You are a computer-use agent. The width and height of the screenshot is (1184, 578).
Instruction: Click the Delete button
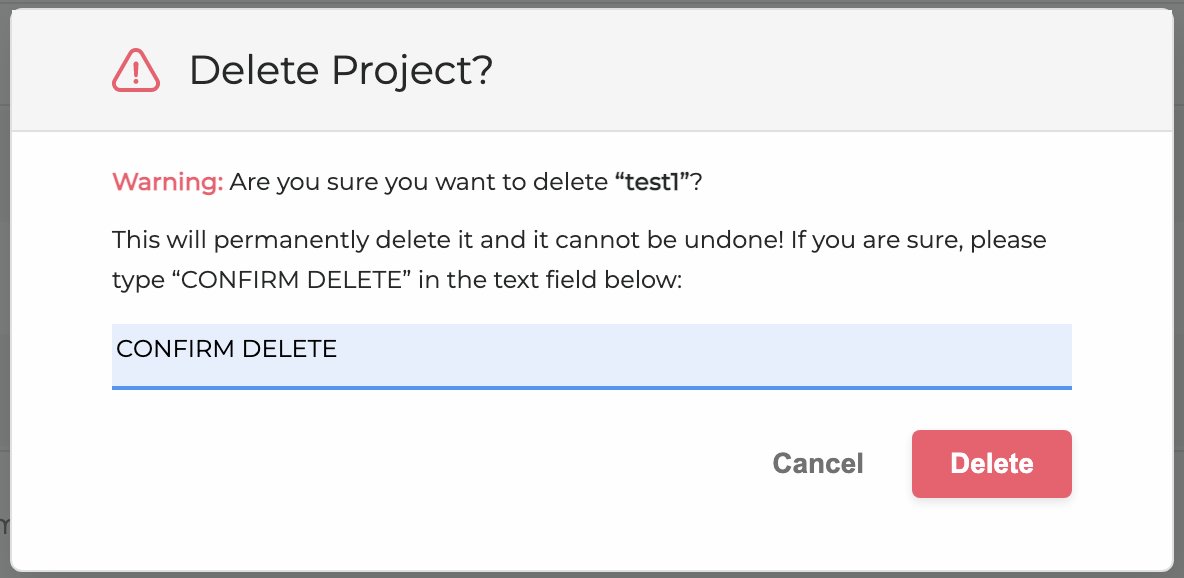pyautogui.click(x=991, y=463)
